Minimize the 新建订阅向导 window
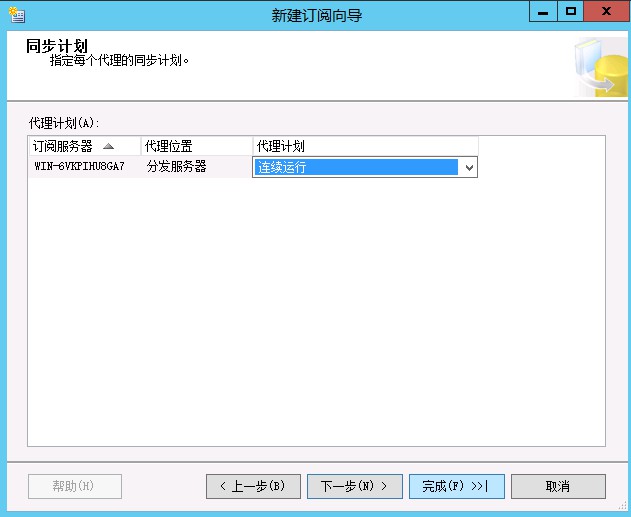The image size is (631, 517). [544, 11]
